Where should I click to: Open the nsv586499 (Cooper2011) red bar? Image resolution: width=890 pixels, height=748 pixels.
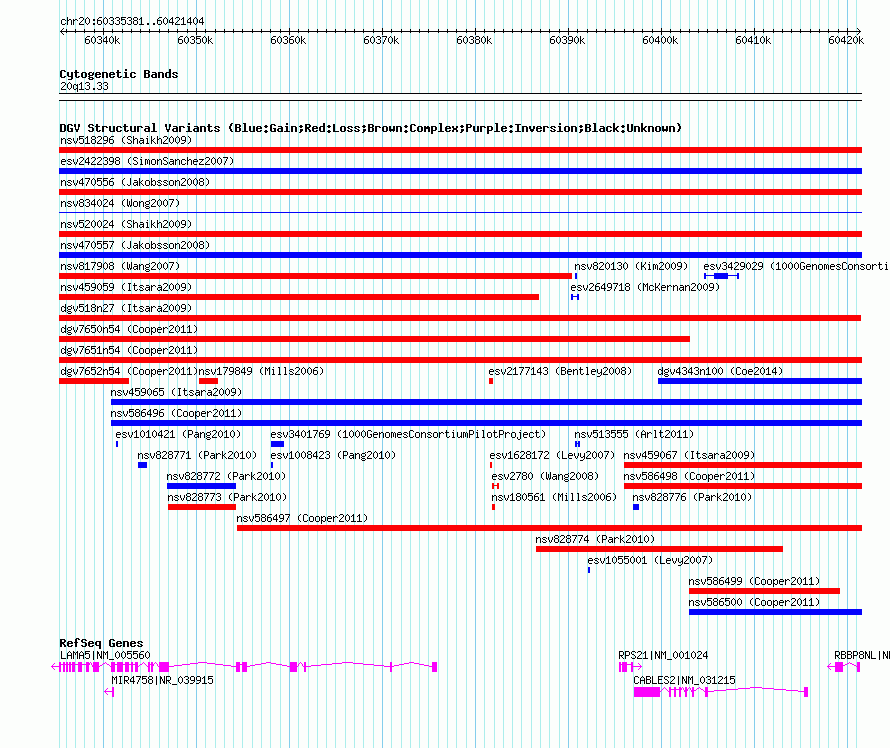pos(765,591)
